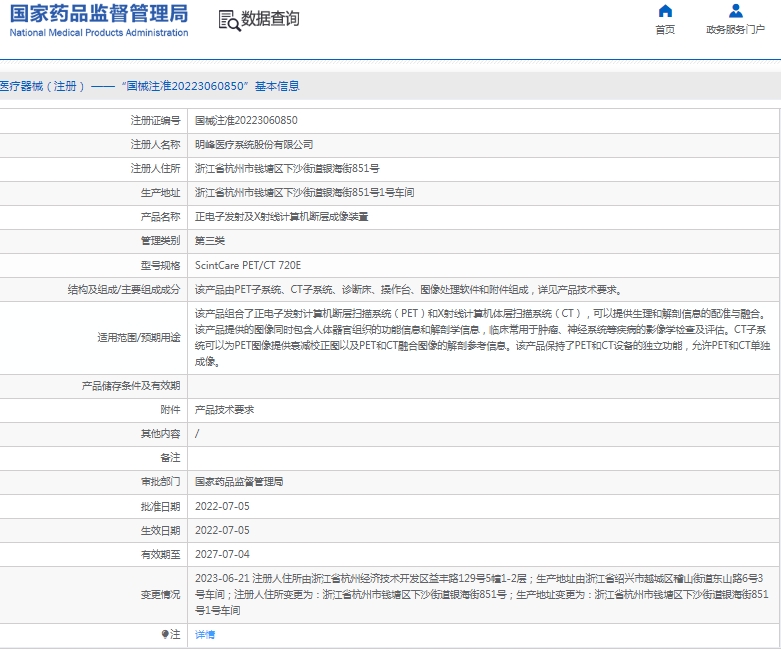Click the 产品储存条件及有效期 label
Image resolution: width=781 pixels, height=652 pixels.
pos(131,386)
